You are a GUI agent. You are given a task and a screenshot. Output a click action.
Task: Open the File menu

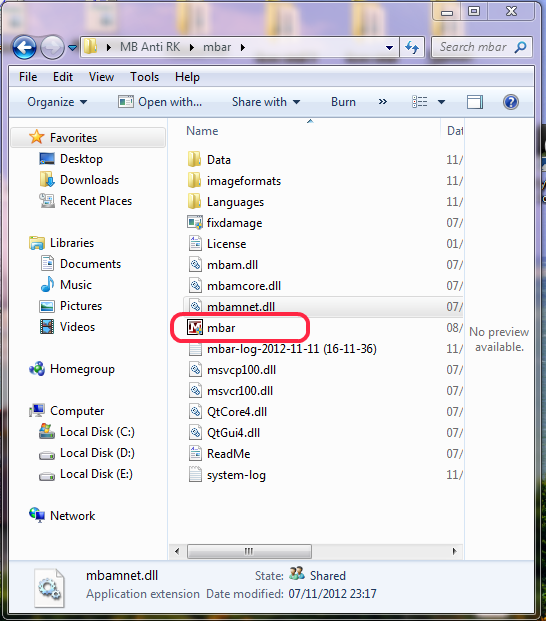[x=28, y=77]
